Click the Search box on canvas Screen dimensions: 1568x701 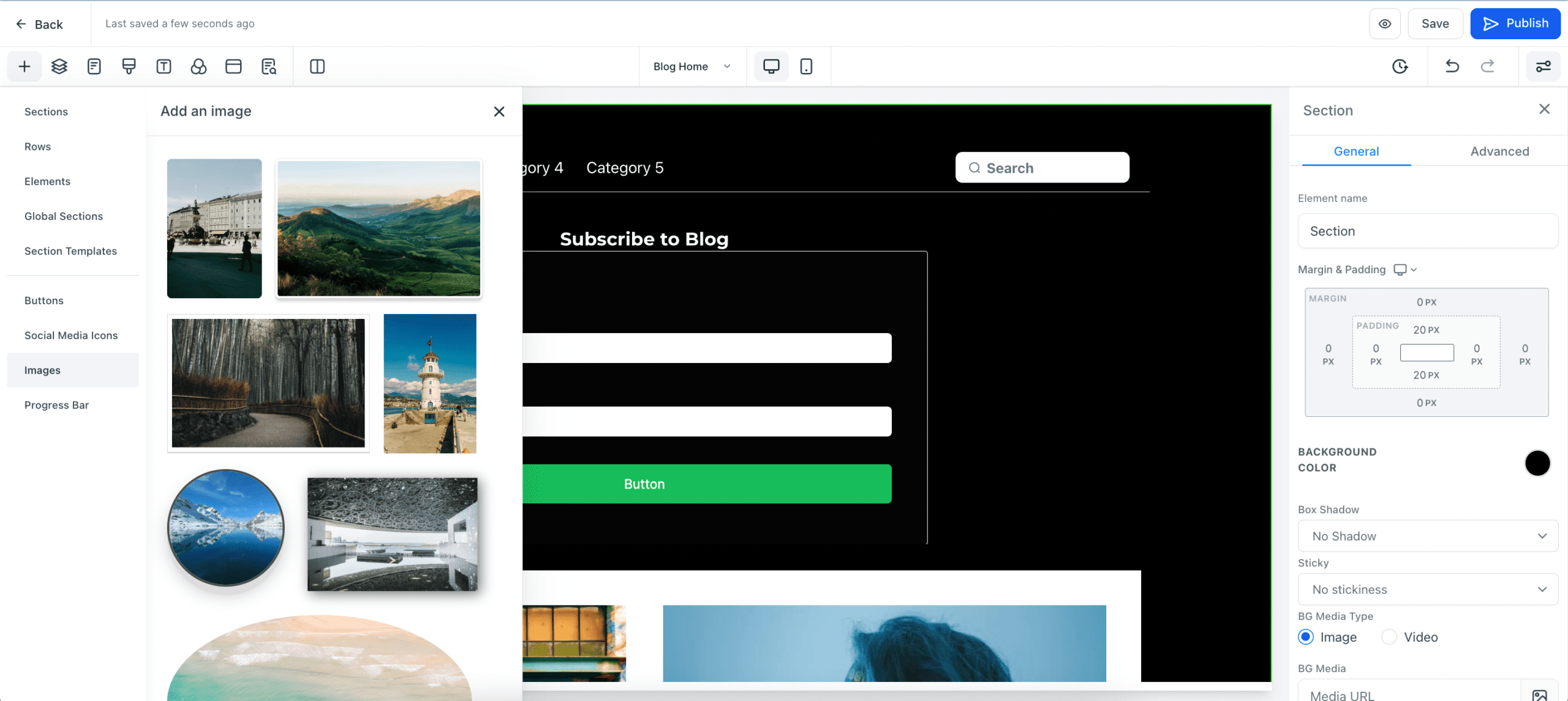click(1042, 168)
